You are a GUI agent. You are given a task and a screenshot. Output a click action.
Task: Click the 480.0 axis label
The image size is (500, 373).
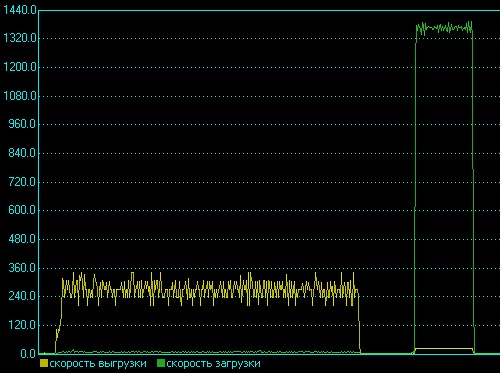point(22,239)
